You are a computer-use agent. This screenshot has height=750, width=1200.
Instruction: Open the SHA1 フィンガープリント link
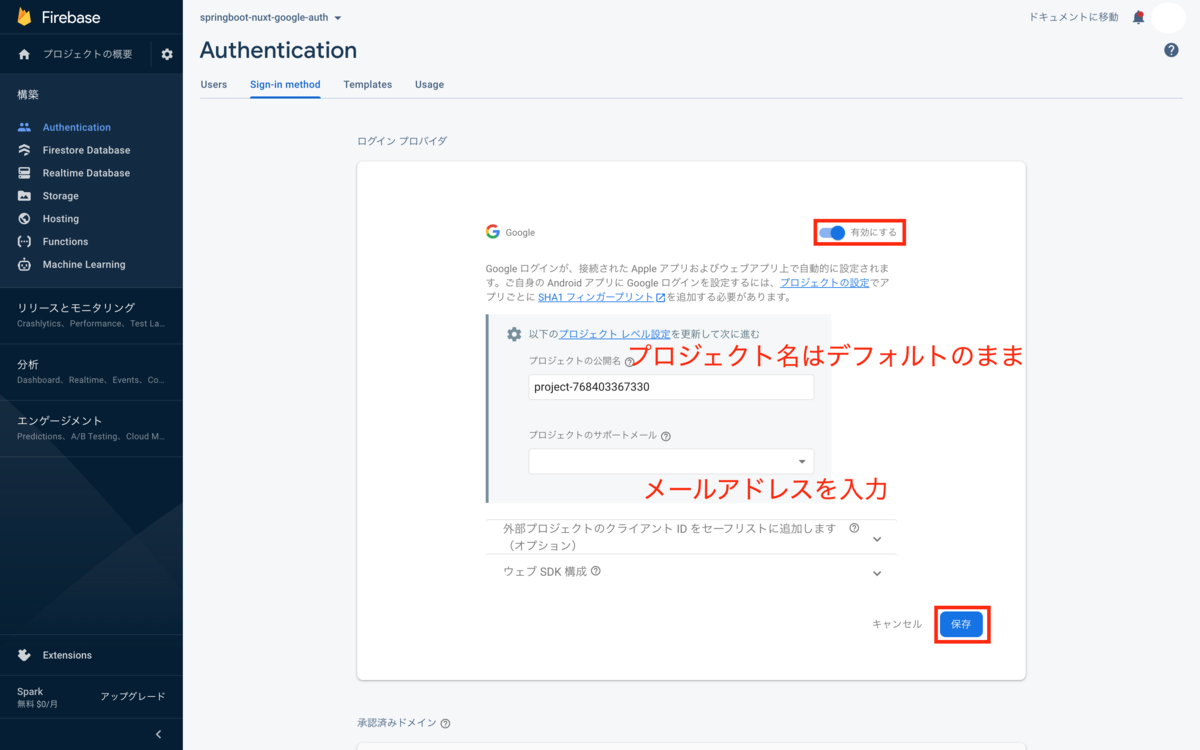601,297
